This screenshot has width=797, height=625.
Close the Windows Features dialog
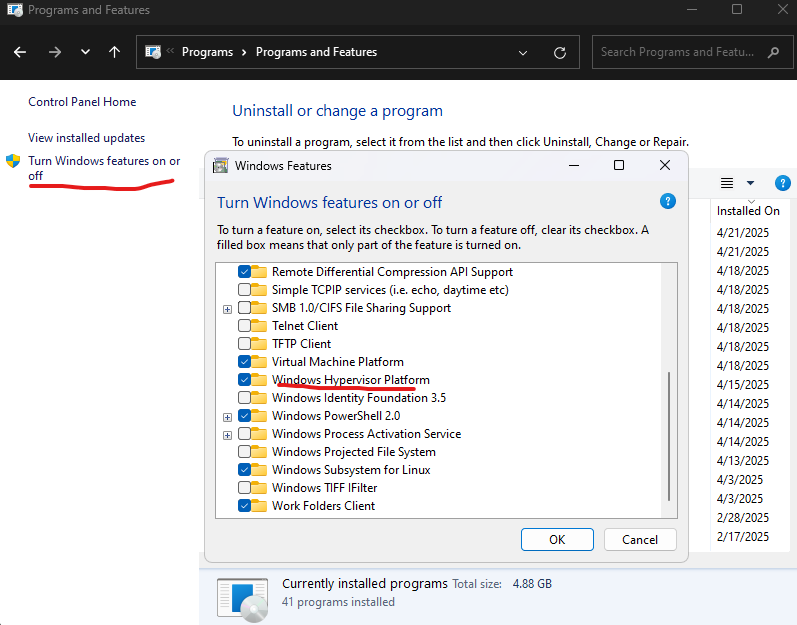pos(664,165)
